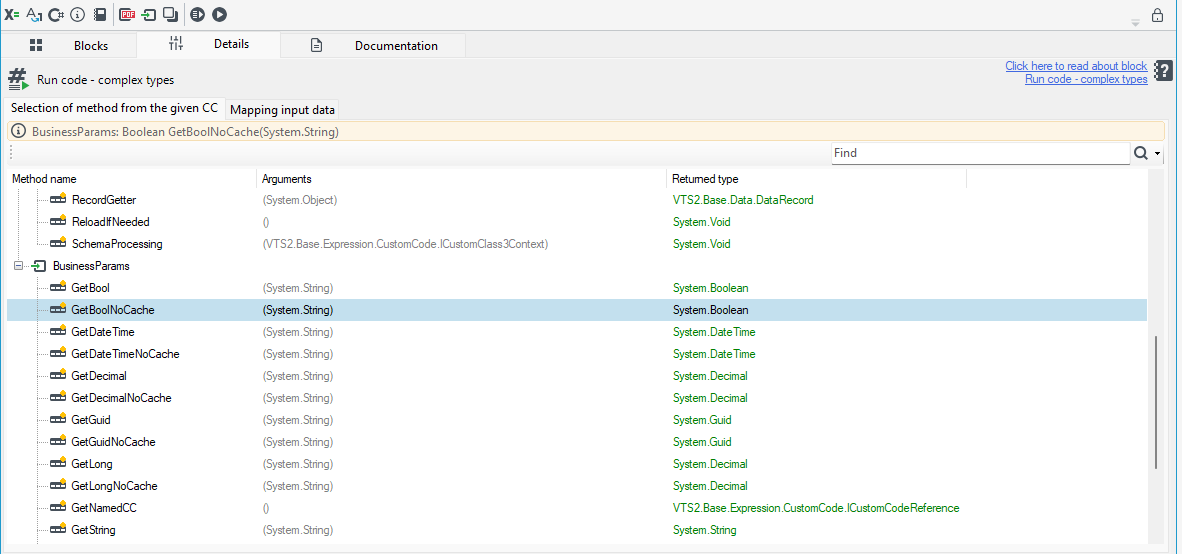Image resolution: width=1182 pixels, height=554 pixels.
Task: Select the GetGuidNoCache method row
Action: pyautogui.click(x=577, y=442)
